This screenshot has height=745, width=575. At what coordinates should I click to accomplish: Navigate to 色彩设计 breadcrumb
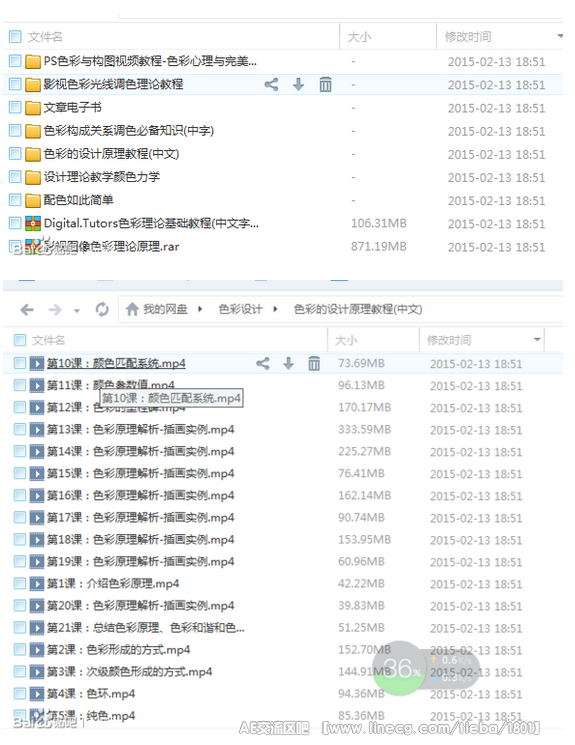[x=240, y=309]
